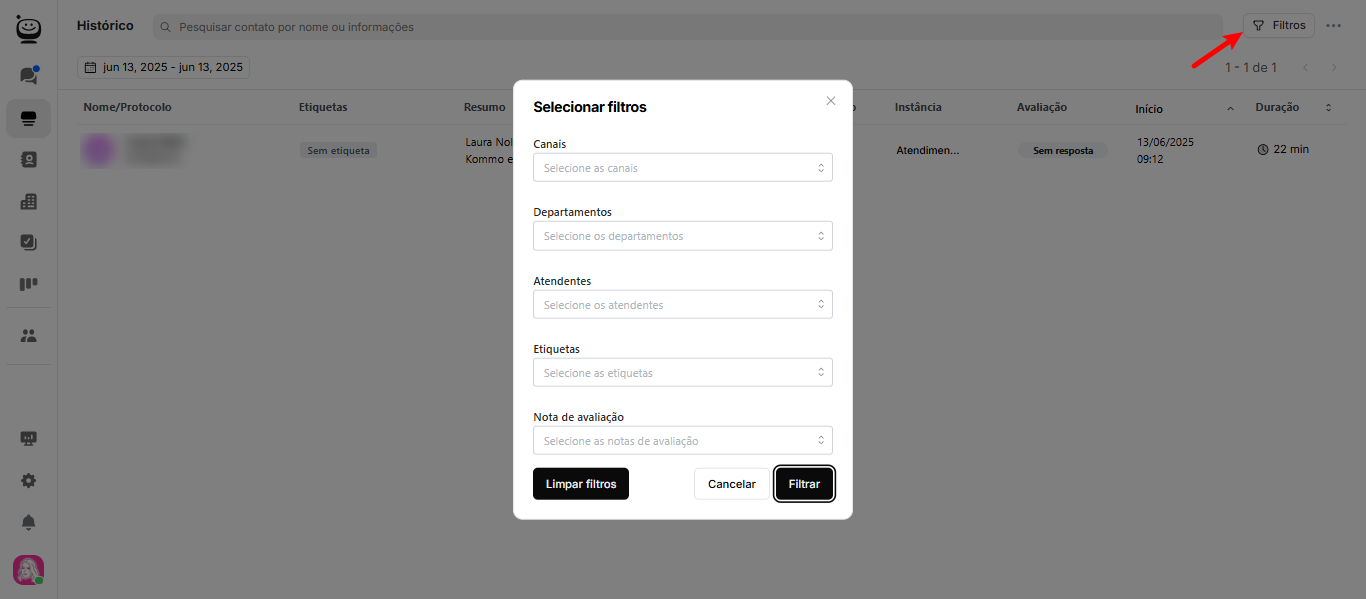Open the chat conversations sidebar icon
The image size is (1366, 599).
[28, 76]
